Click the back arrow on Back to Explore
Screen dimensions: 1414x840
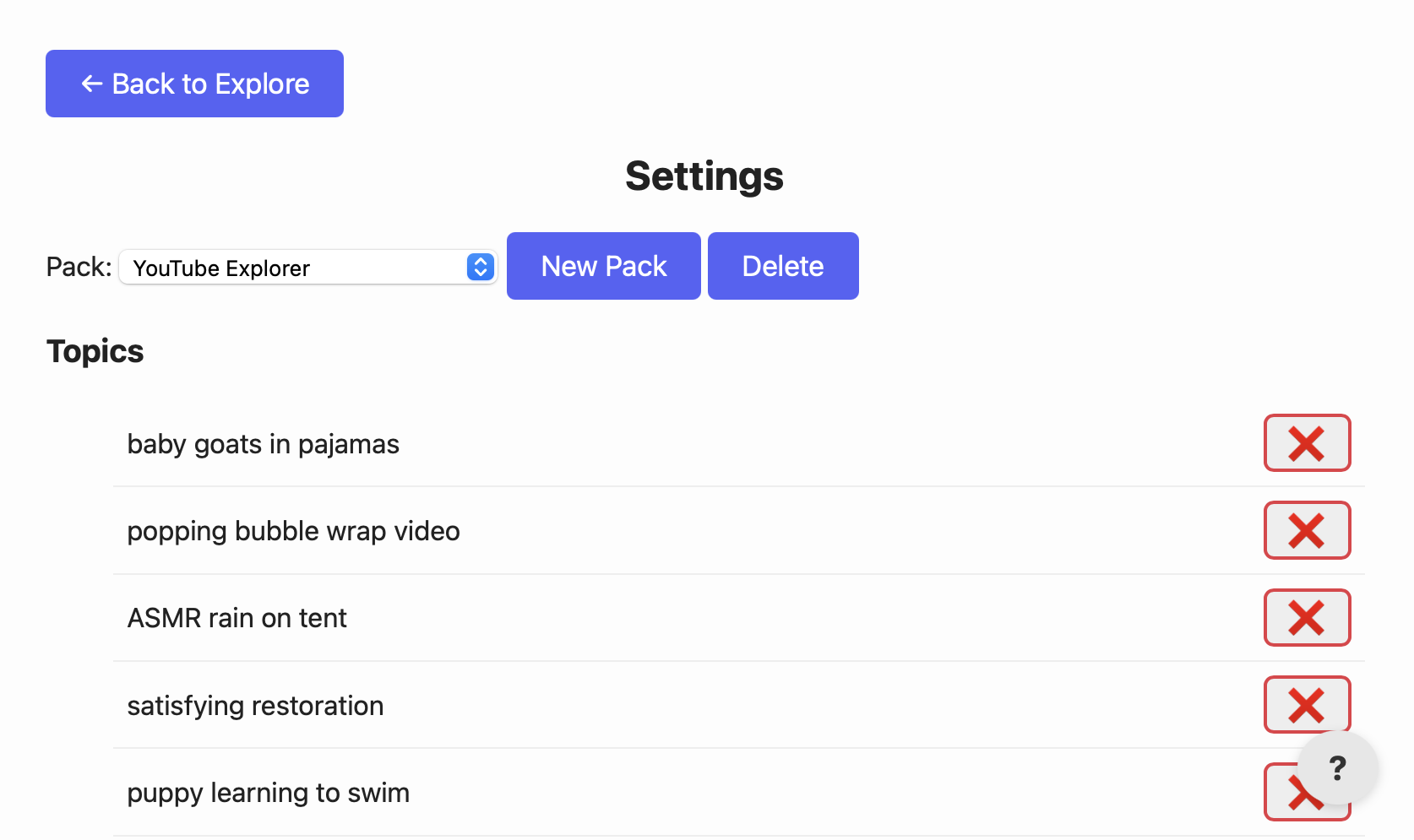click(x=91, y=83)
